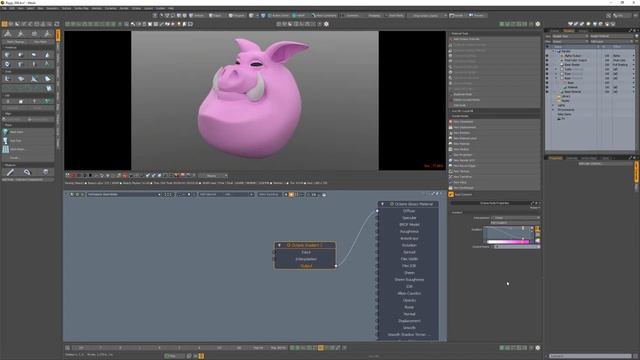Expand the Environments item in Shader Tree
The image size is (640, 360).
(x=553, y=110)
